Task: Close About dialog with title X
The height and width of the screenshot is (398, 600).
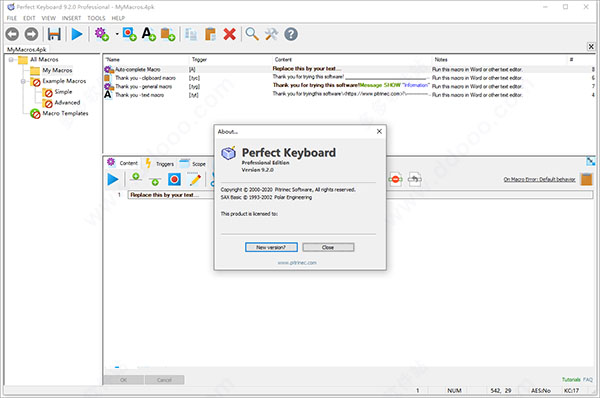Action: point(379,131)
